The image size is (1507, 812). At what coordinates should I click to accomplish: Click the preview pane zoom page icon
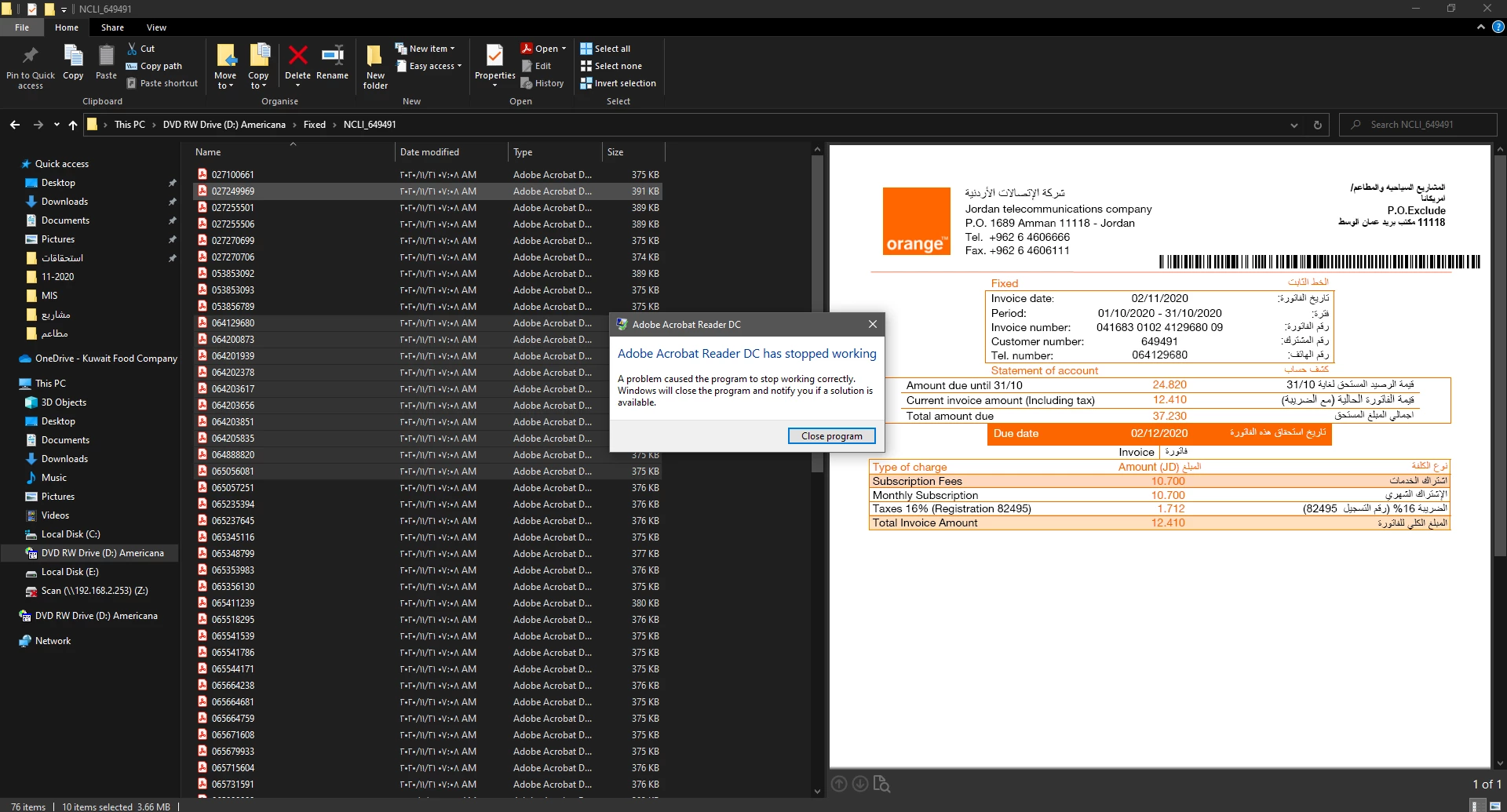(882, 784)
